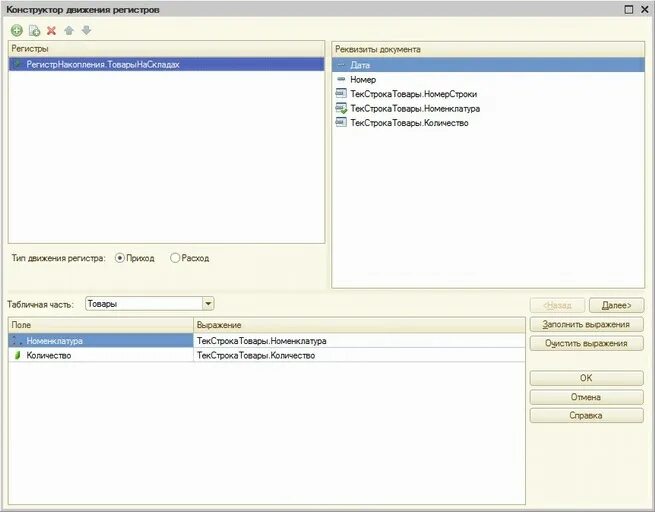
Task: Click the Регистры column header
Action: pyautogui.click(x=166, y=48)
